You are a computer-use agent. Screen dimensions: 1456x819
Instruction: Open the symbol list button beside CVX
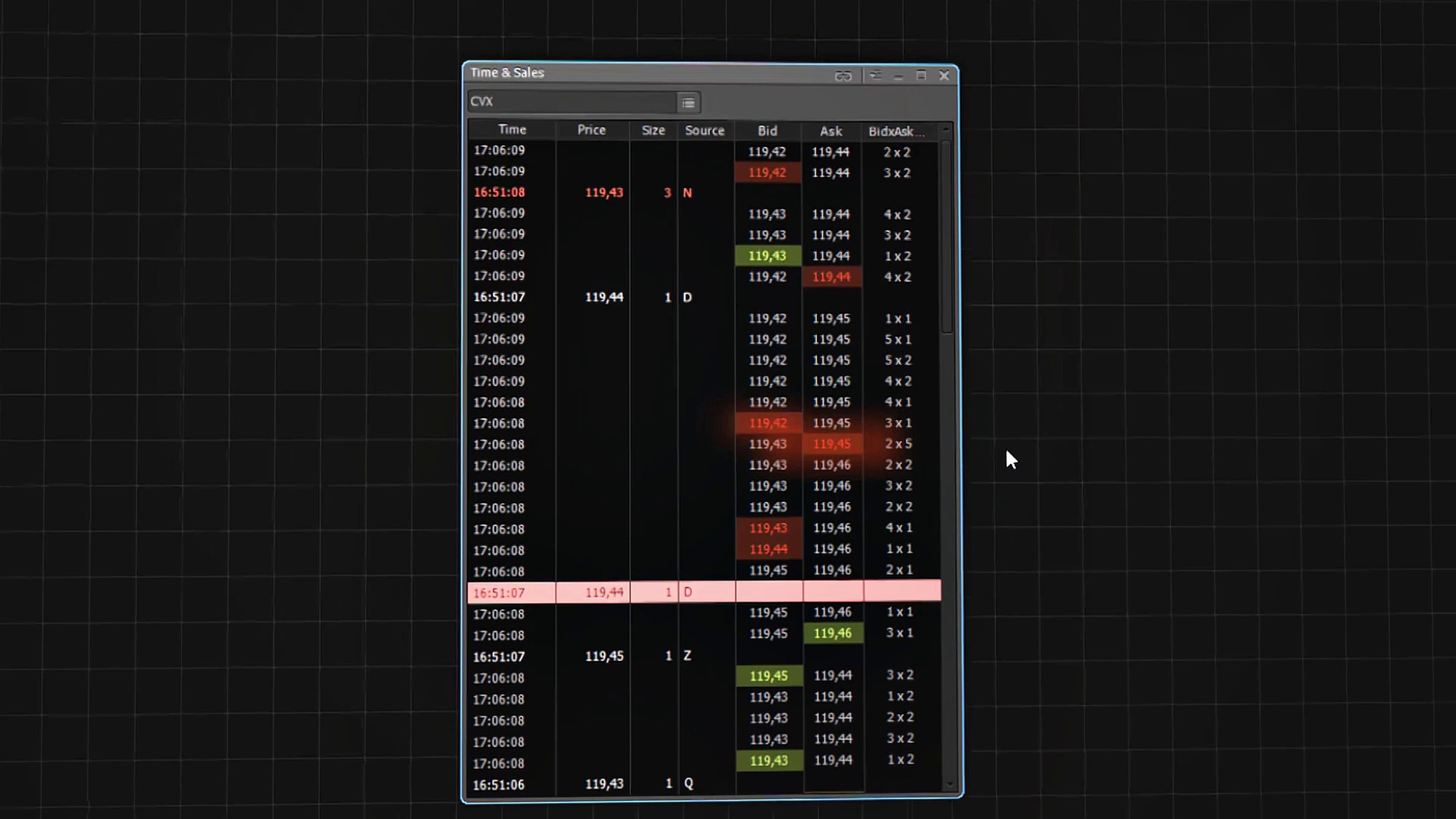[688, 103]
